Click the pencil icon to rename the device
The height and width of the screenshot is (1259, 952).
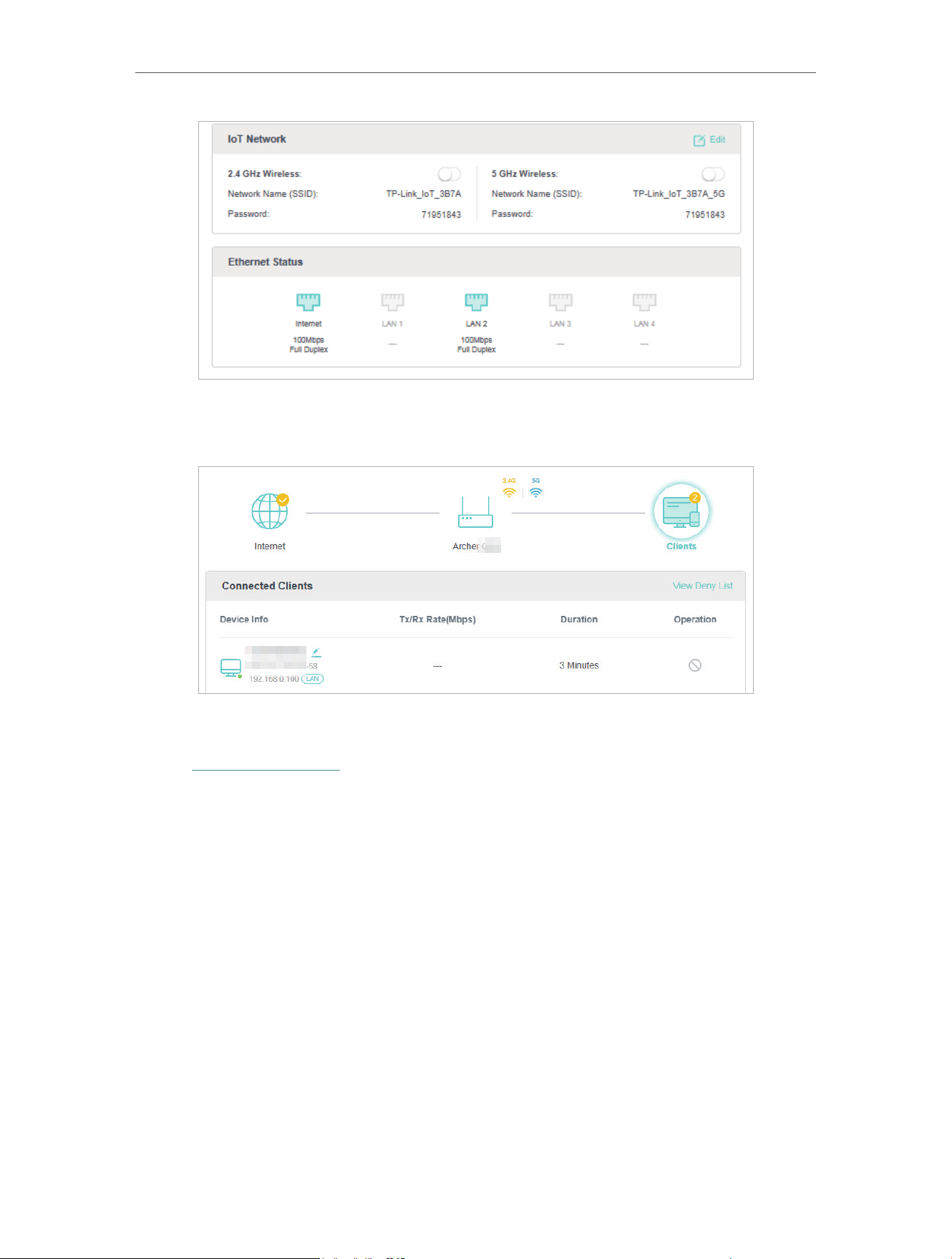pos(316,652)
